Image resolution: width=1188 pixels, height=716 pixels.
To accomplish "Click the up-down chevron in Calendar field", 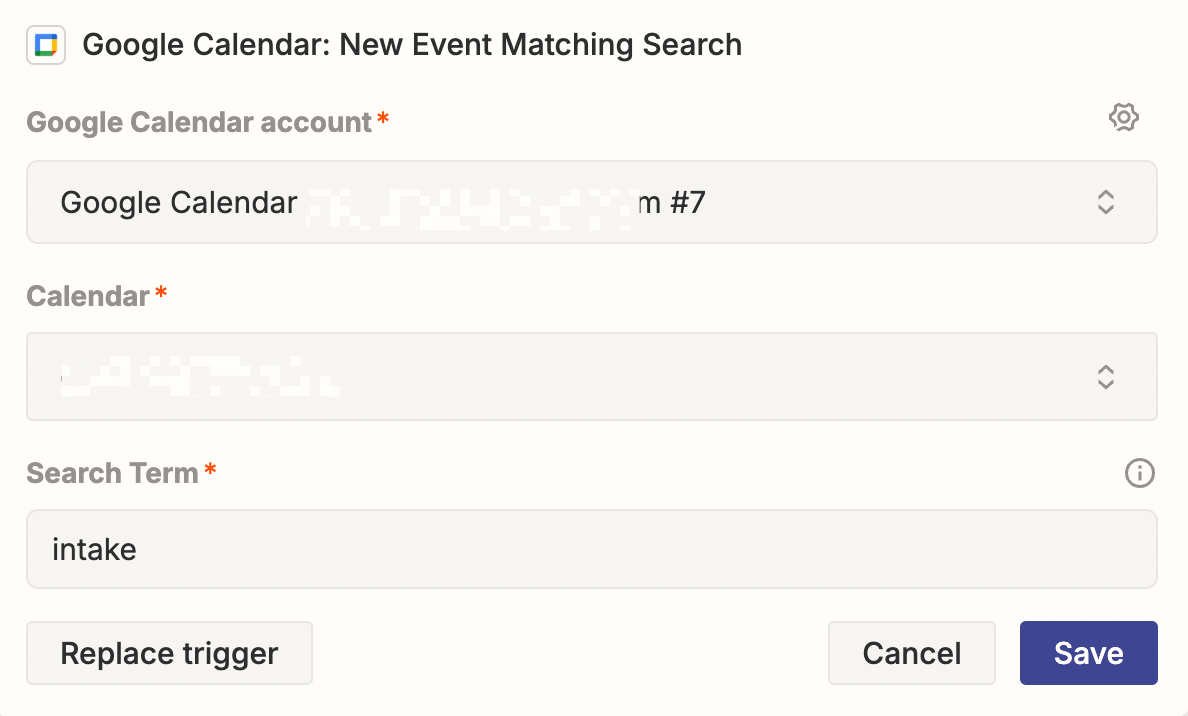I will tap(1105, 377).
